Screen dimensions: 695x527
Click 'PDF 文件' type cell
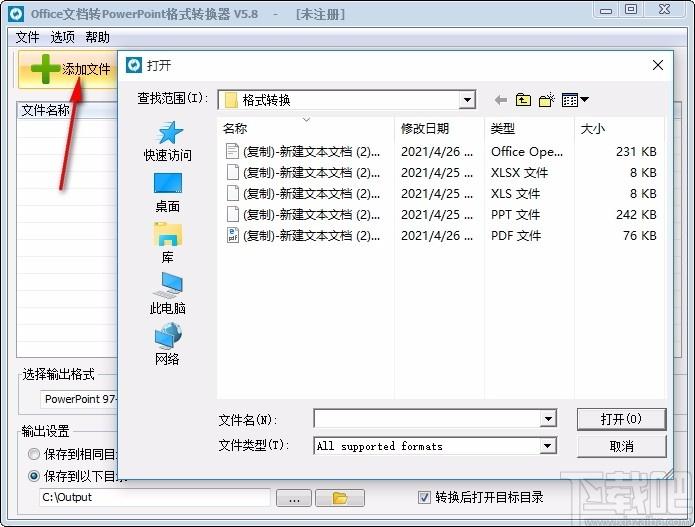(x=516, y=235)
